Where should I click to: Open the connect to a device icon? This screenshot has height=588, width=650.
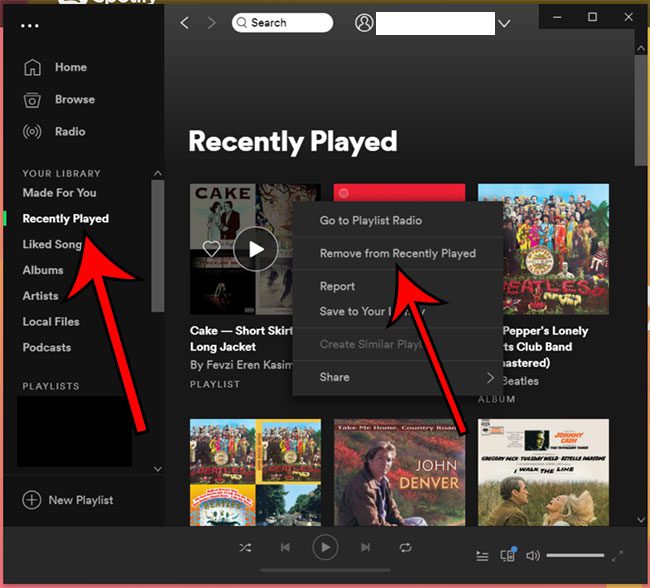508,555
